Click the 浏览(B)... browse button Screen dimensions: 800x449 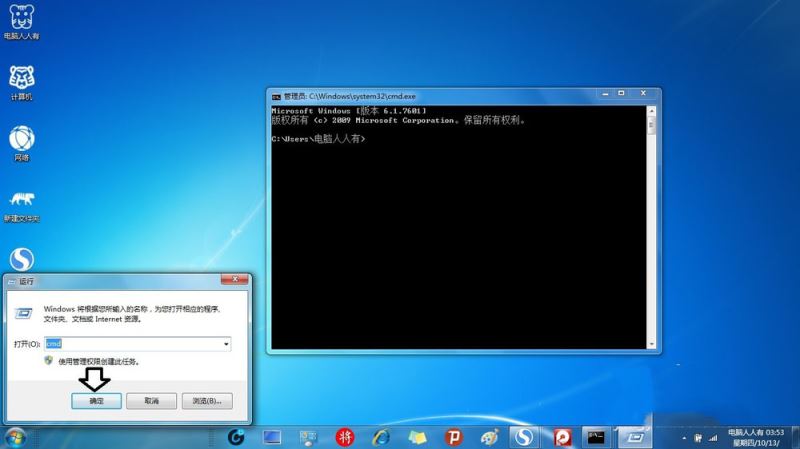click(x=206, y=400)
